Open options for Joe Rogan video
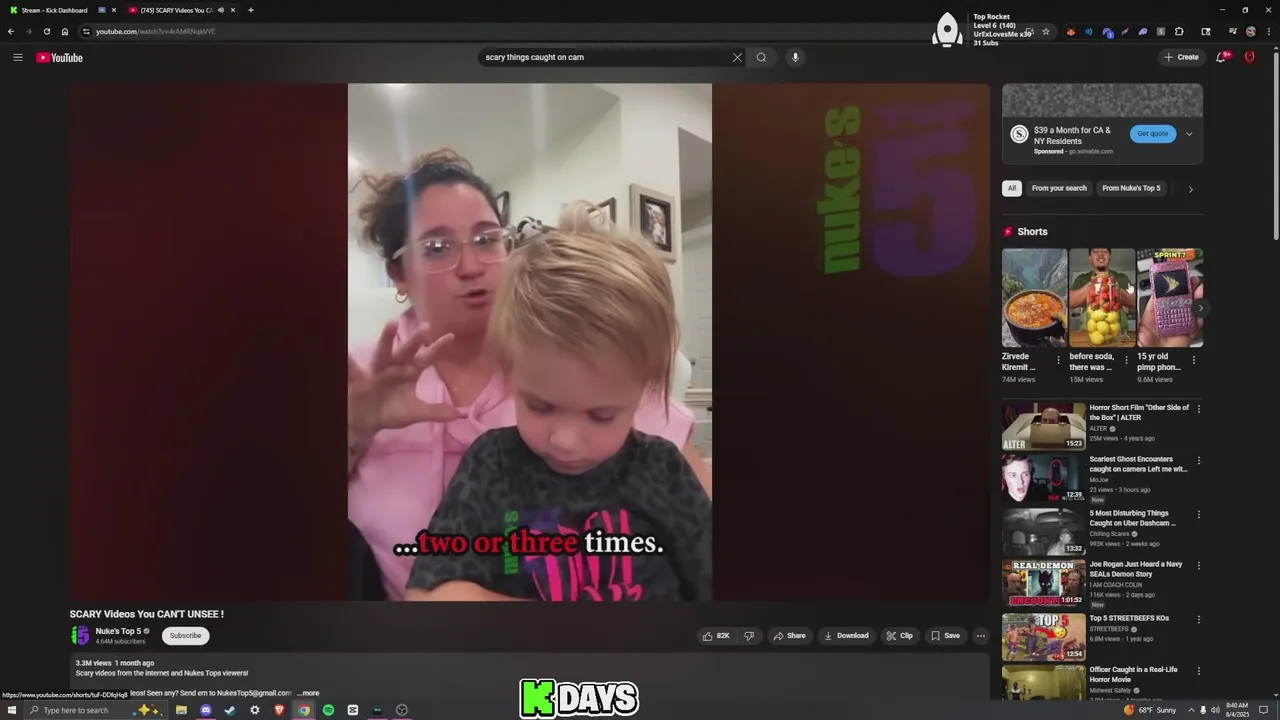1280x720 pixels. [x=1198, y=566]
